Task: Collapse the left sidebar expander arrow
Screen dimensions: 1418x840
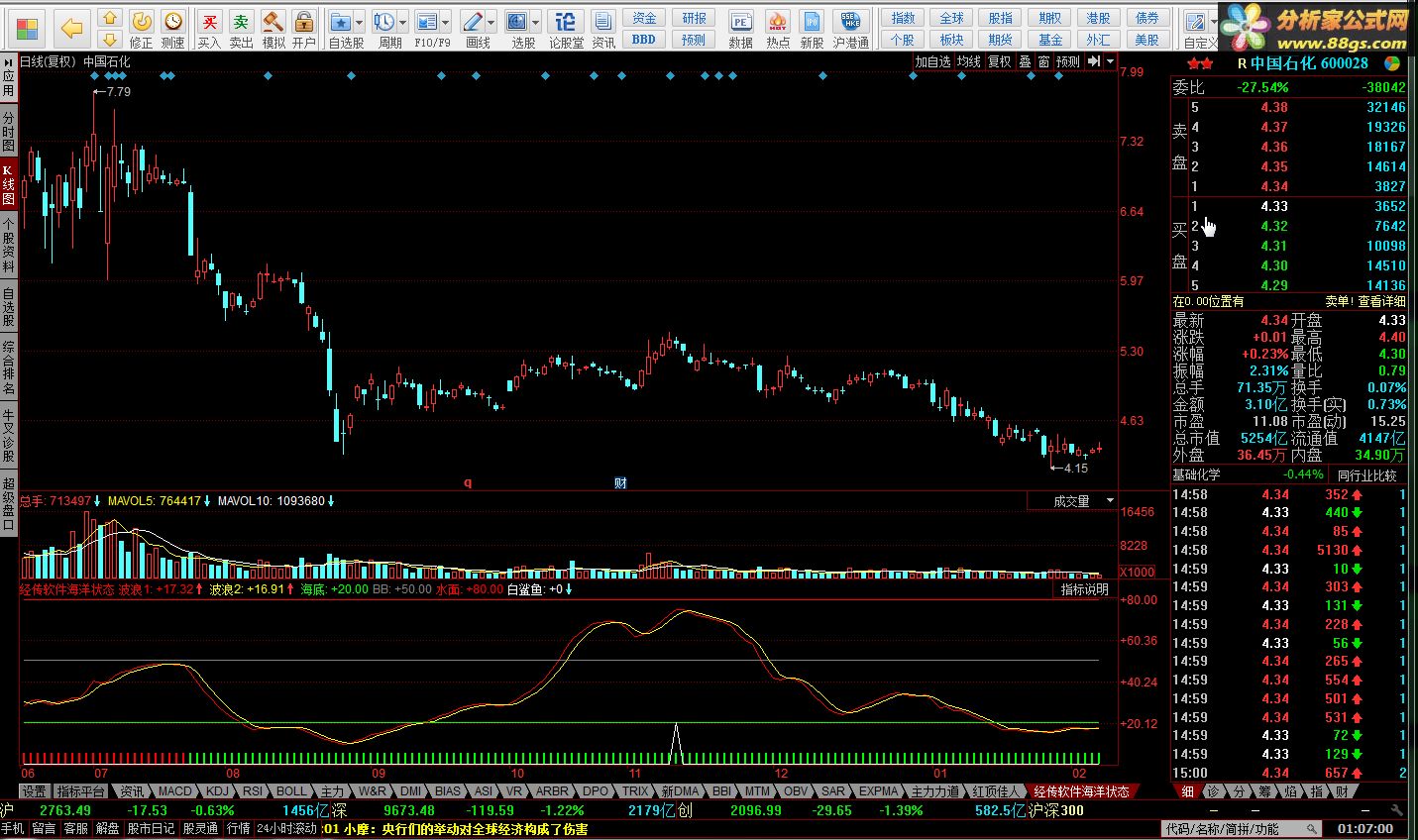Action: [8, 61]
